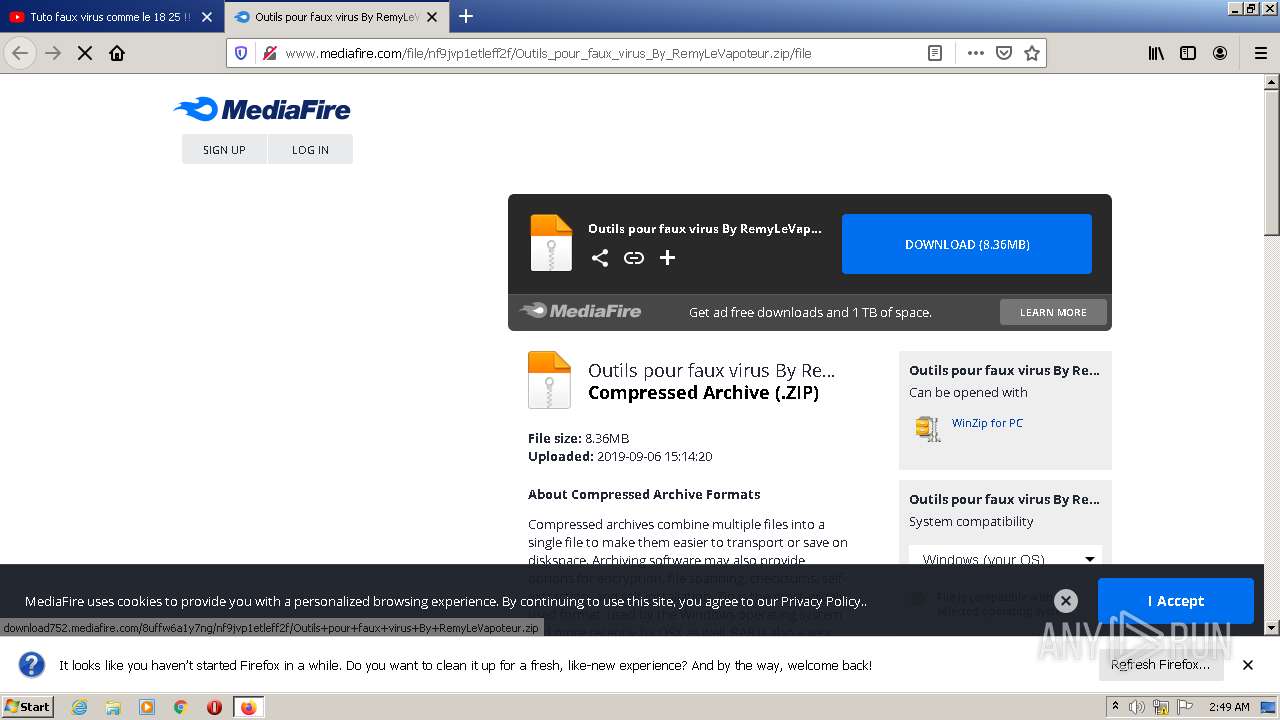Open File Explorer from the taskbar
Viewport: 1280px width, 720px height.
[x=113, y=707]
